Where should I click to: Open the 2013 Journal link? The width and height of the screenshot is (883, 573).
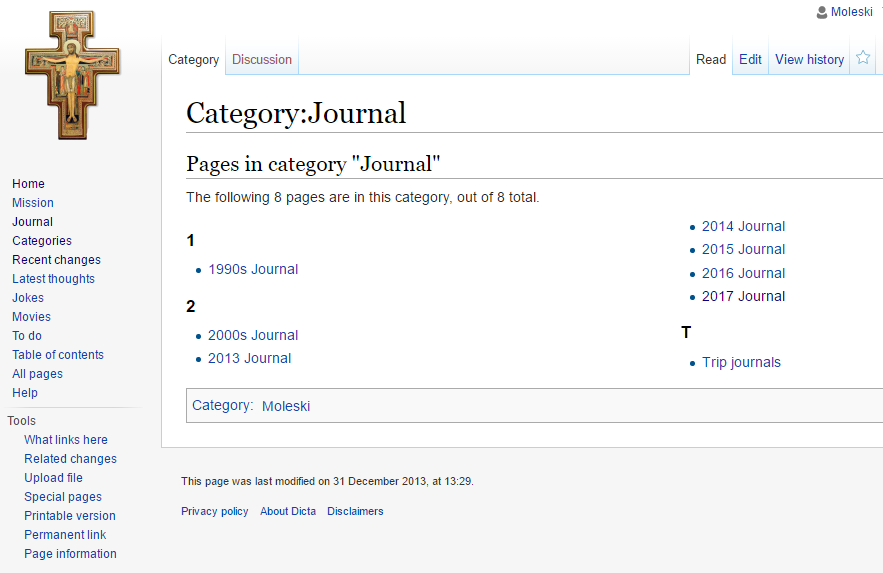coord(249,358)
